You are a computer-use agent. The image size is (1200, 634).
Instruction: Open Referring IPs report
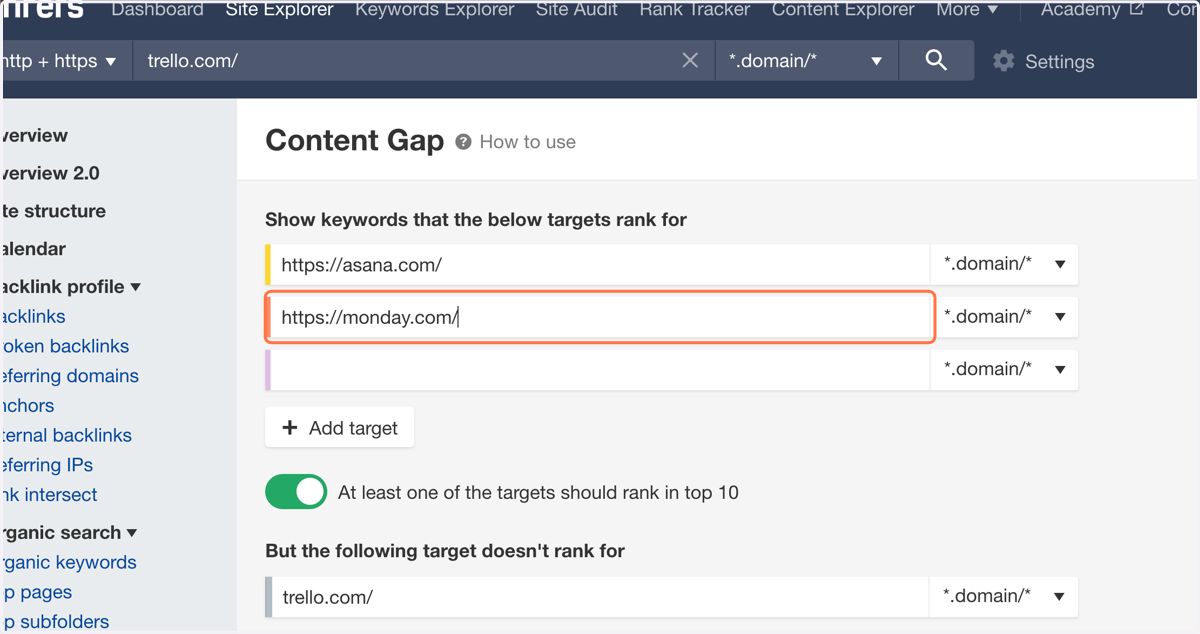pos(47,465)
